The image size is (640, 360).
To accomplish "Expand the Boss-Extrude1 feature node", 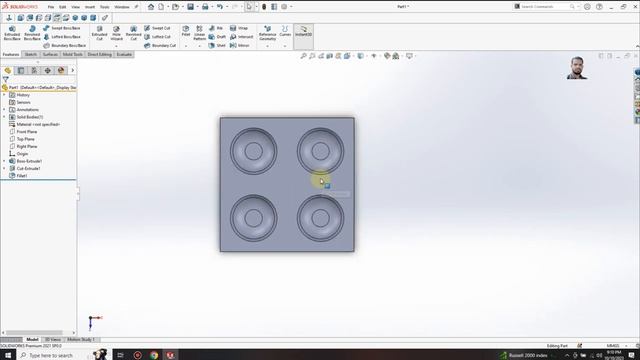I will [x=4, y=161].
